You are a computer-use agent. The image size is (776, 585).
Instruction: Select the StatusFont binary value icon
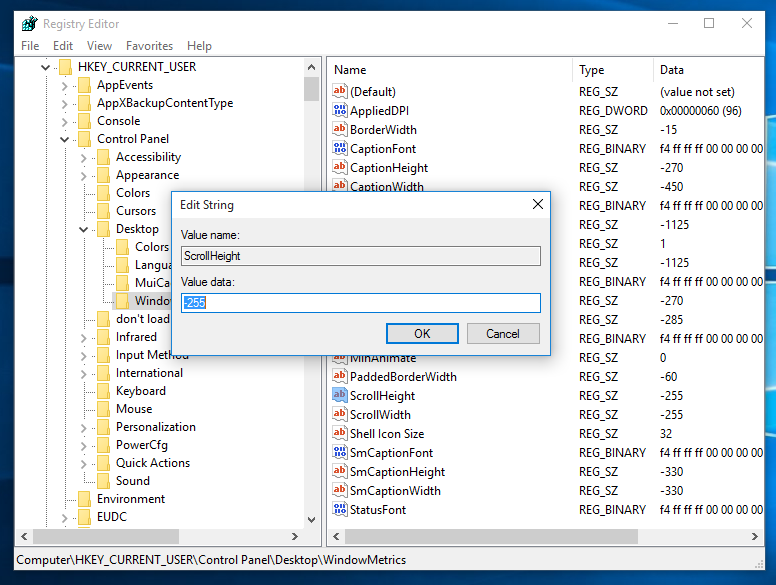pos(340,509)
